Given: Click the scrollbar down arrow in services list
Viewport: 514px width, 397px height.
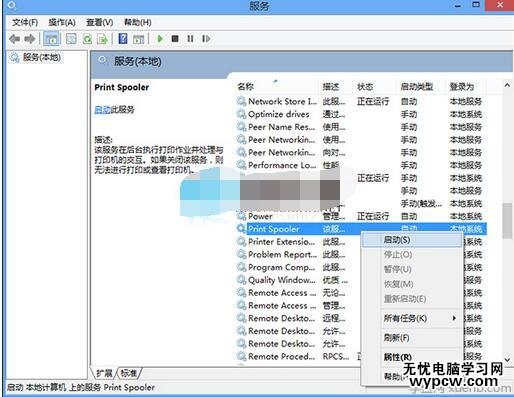Looking at the screenshot, I should tap(507, 360).
